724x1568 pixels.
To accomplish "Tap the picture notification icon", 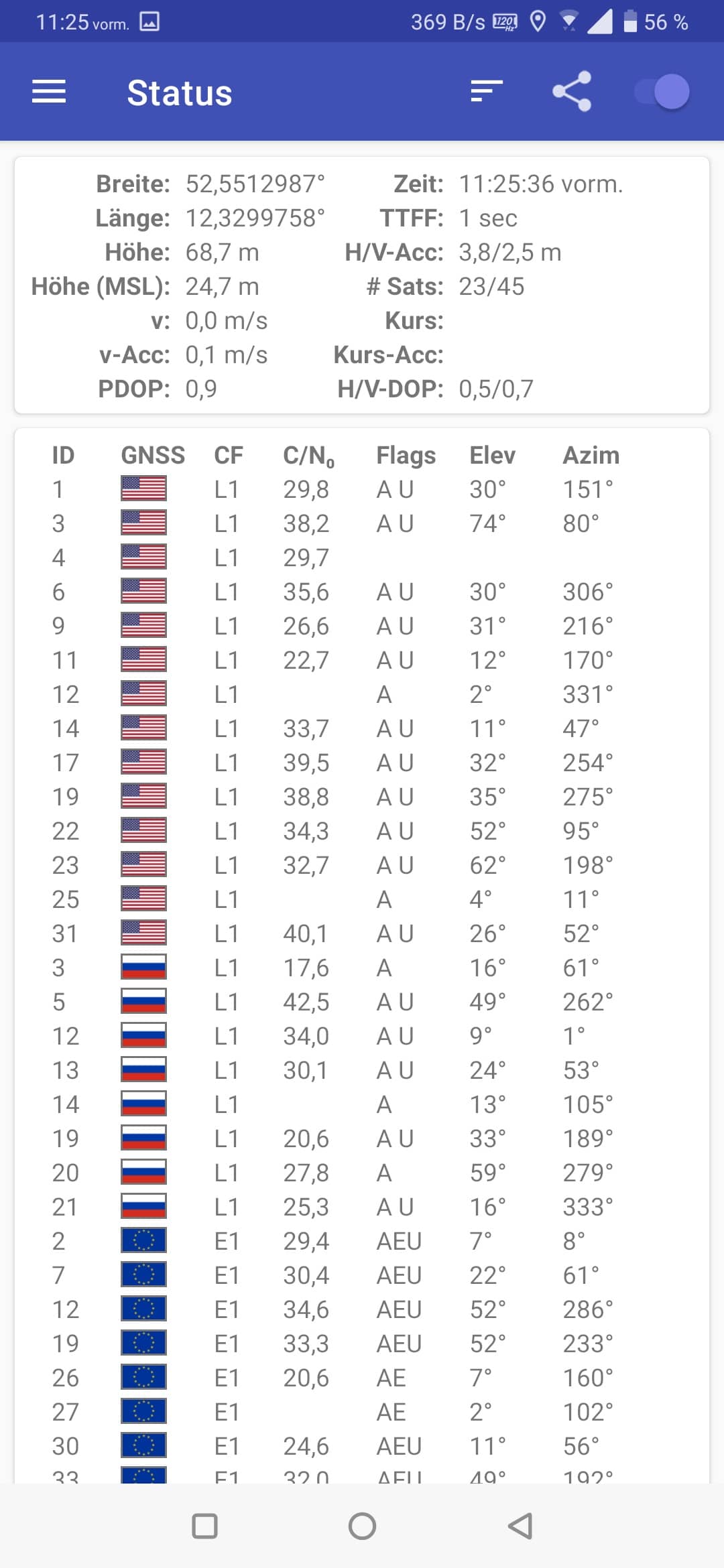I will click(x=149, y=21).
